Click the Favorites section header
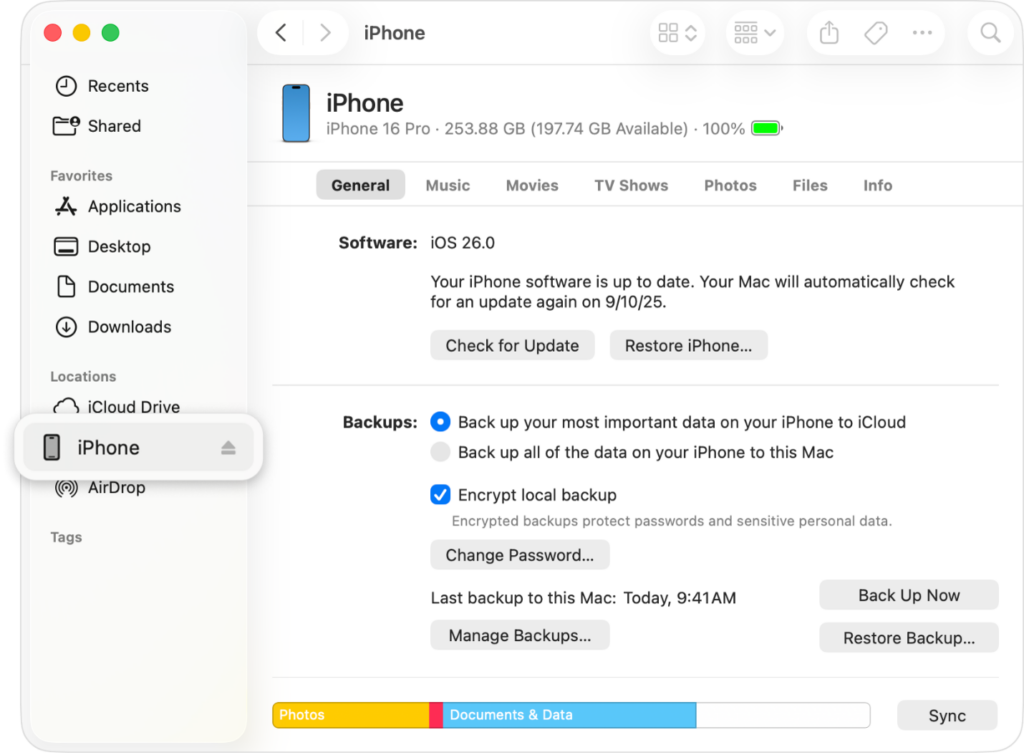The height and width of the screenshot is (755, 1024). [x=82, y=176]
